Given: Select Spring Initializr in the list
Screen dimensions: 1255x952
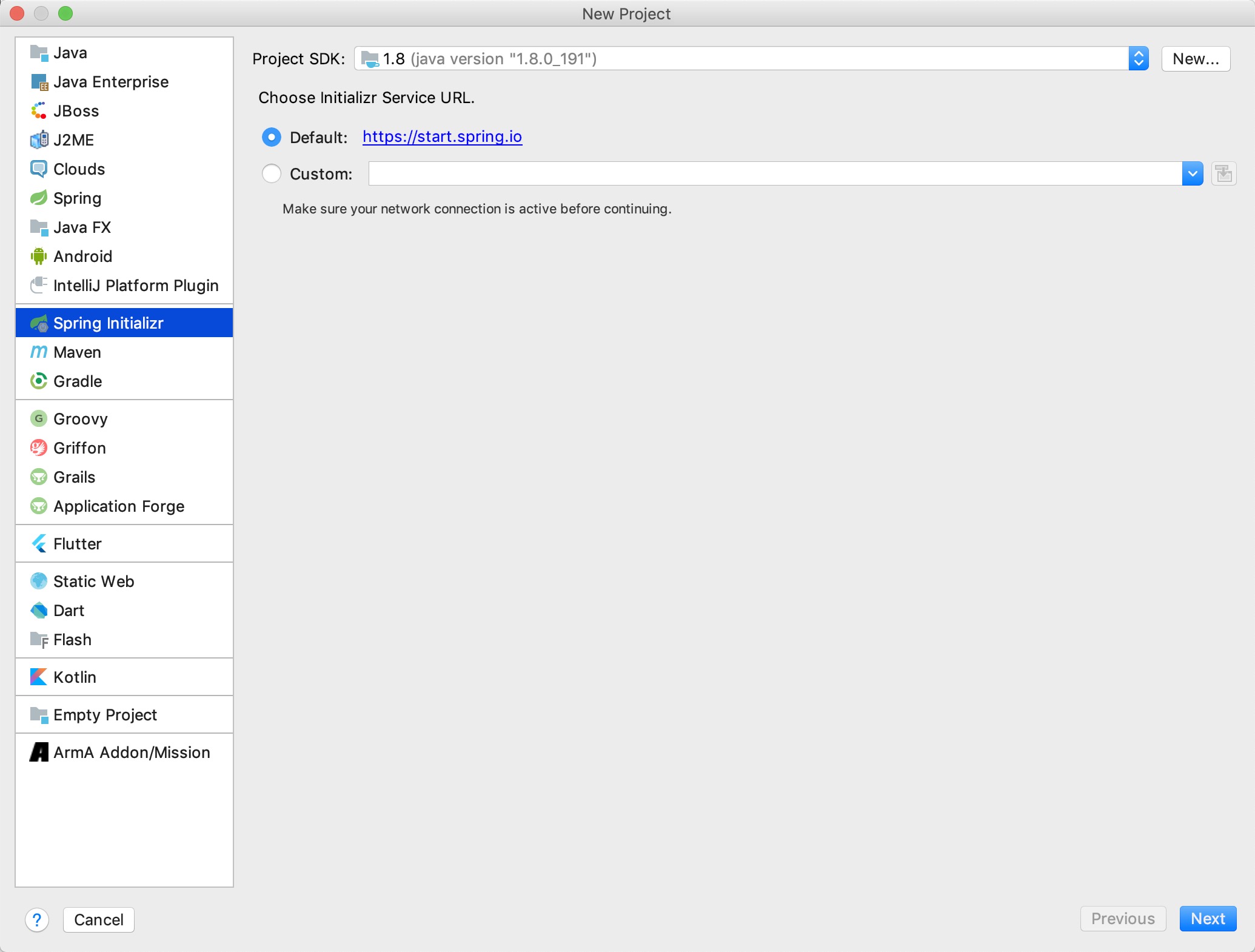Looking at the screenshot, I should [x=124, y=323].
